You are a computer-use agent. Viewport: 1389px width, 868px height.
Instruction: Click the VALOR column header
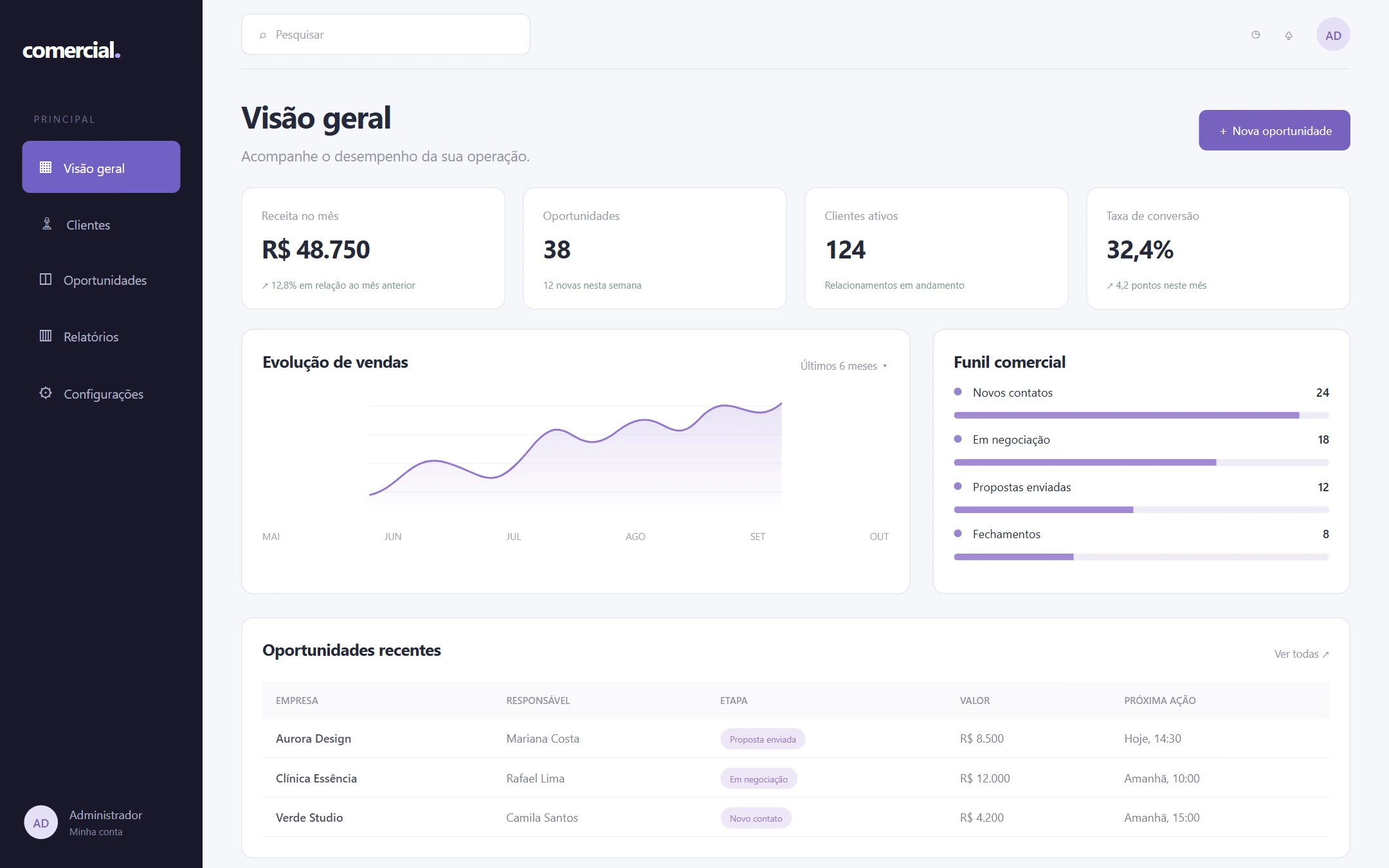point(974,700)
